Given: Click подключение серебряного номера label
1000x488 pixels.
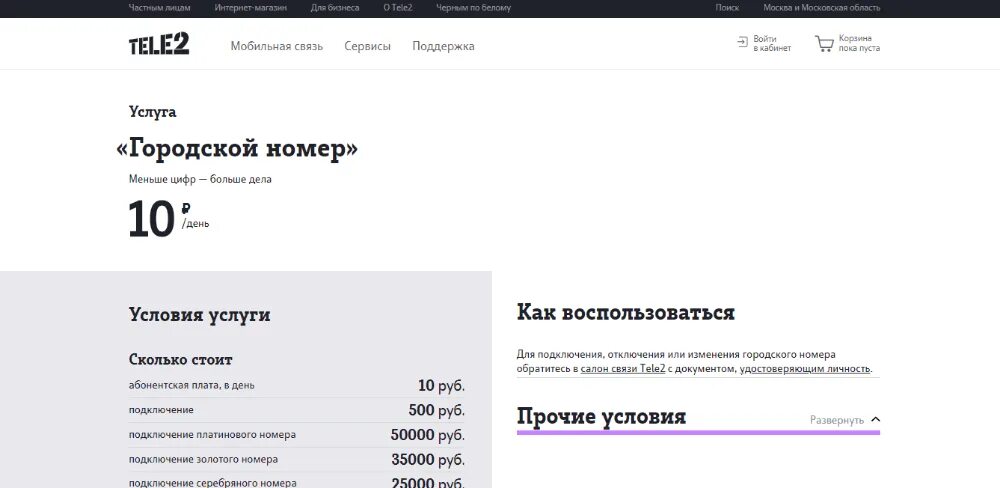Looking at the screenshot, I should pos(212,483).
